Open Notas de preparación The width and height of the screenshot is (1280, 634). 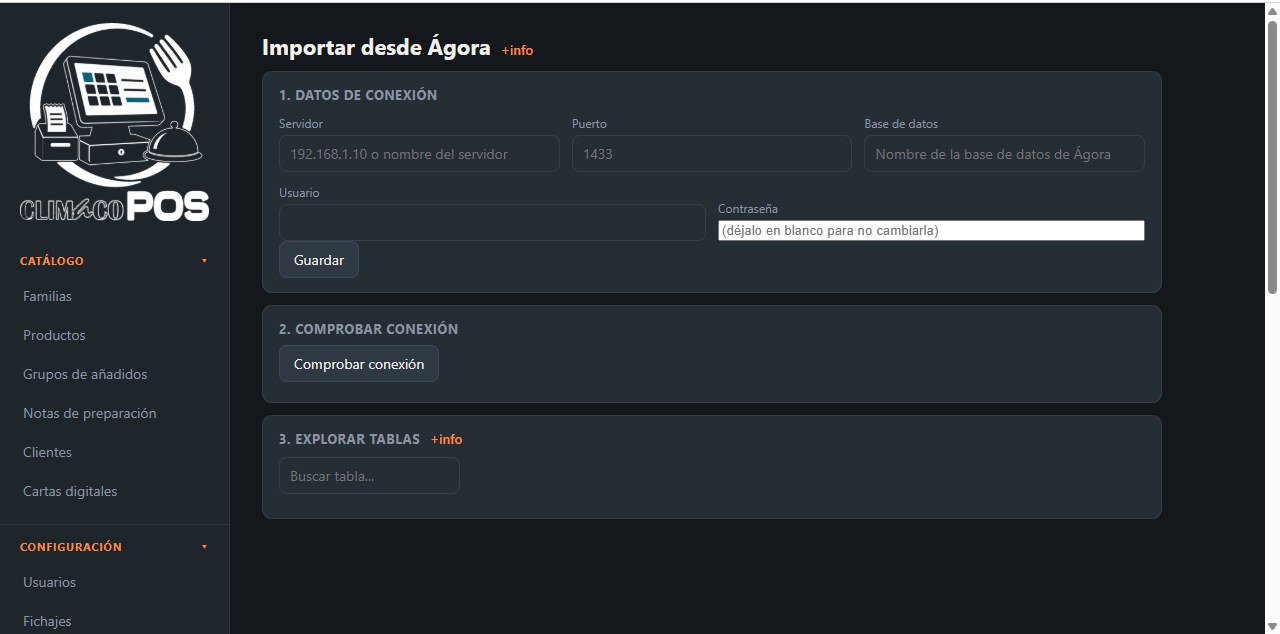[x=90, y=413]
